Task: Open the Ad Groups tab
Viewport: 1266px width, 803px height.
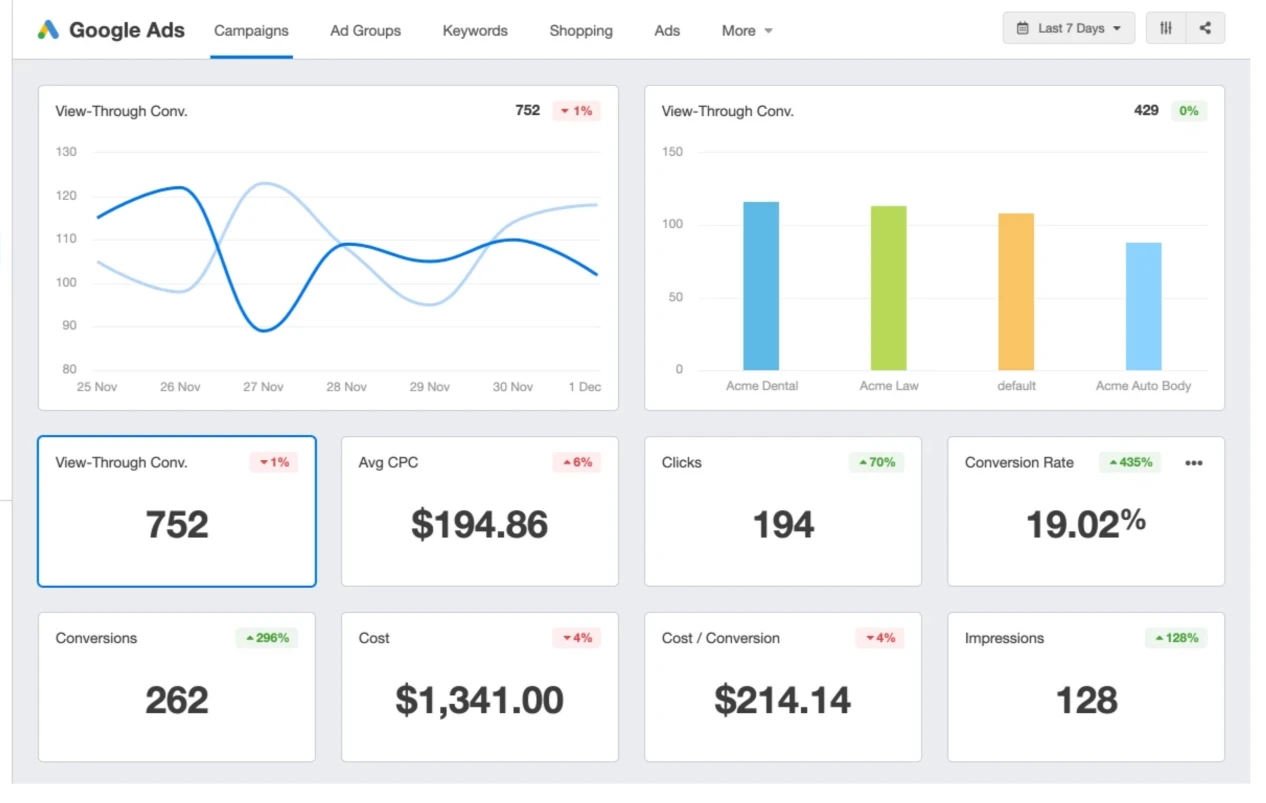Action: pos(365,31)
